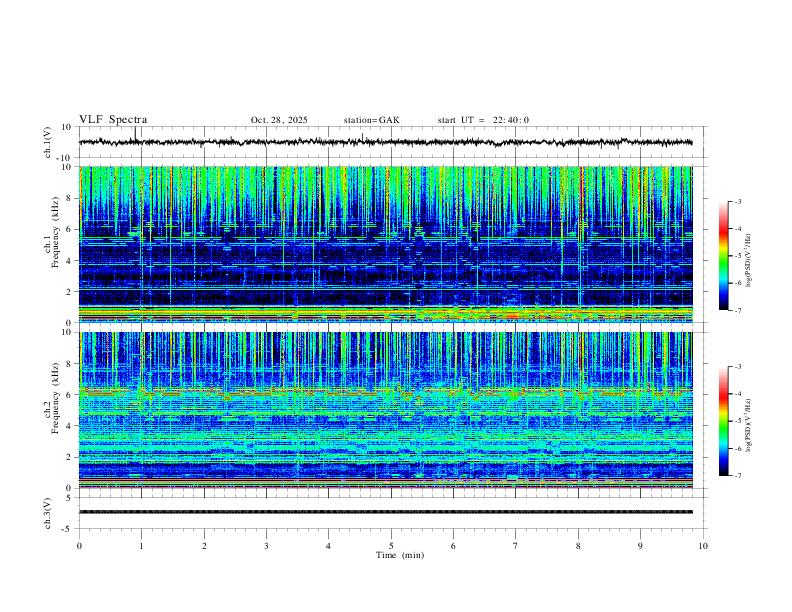
Task: Click the ch.1 color bar's log(PSD) label
Action: coord(748,261)
